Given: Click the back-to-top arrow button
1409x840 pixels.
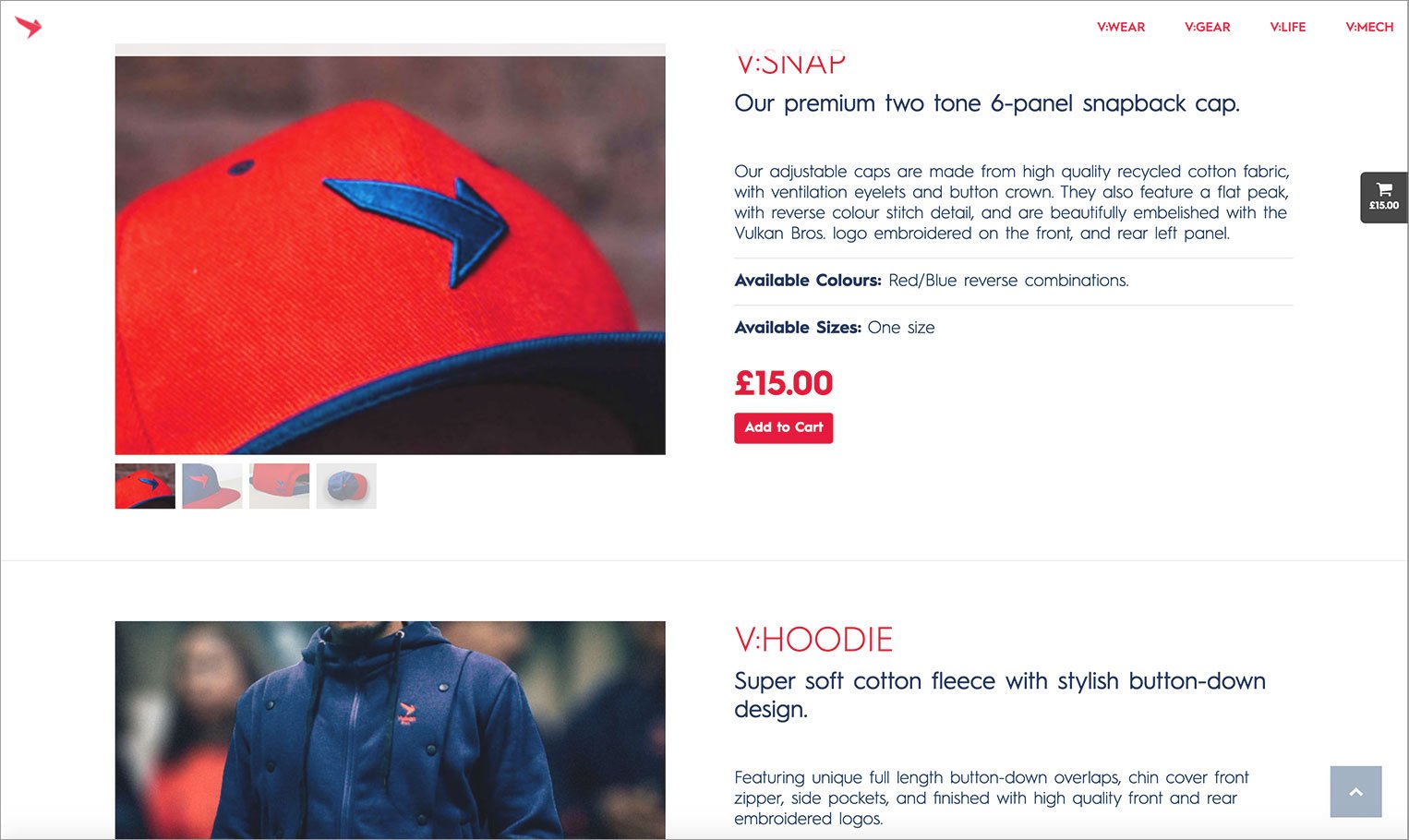Looking at the screenshot, I should (x=1355, y=791).
